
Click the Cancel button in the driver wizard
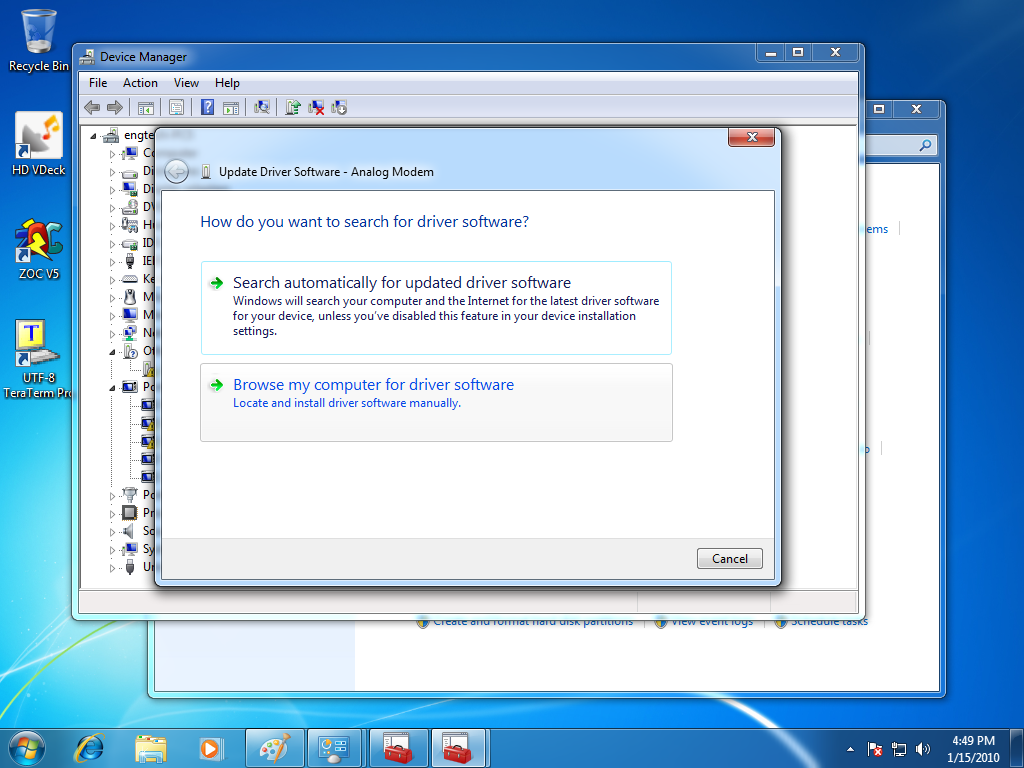(729, 558)
